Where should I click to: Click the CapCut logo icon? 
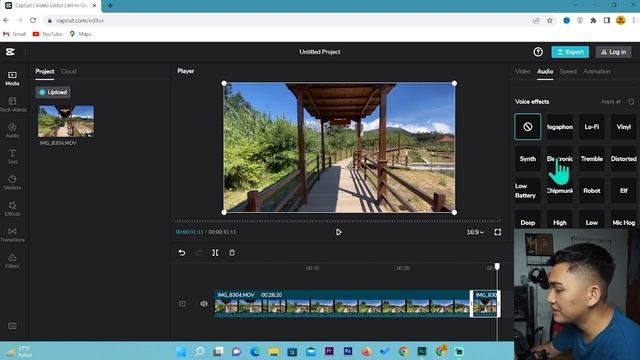pos(10,52)
